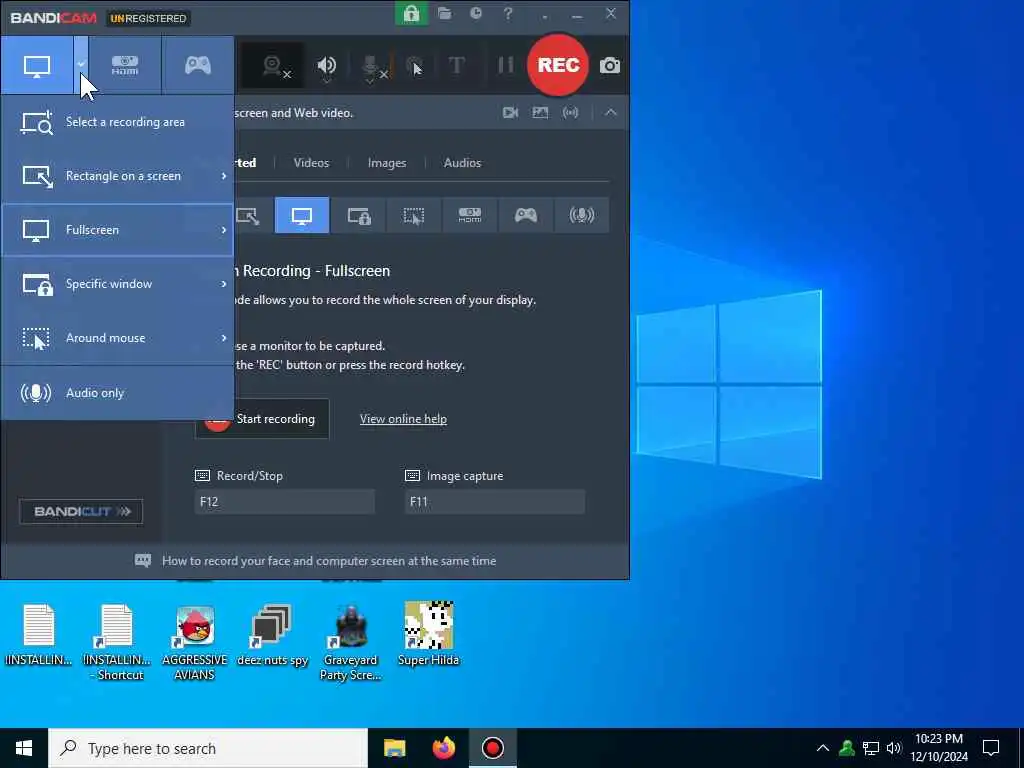Click the Bandicam taskbar button

(493, 748)
